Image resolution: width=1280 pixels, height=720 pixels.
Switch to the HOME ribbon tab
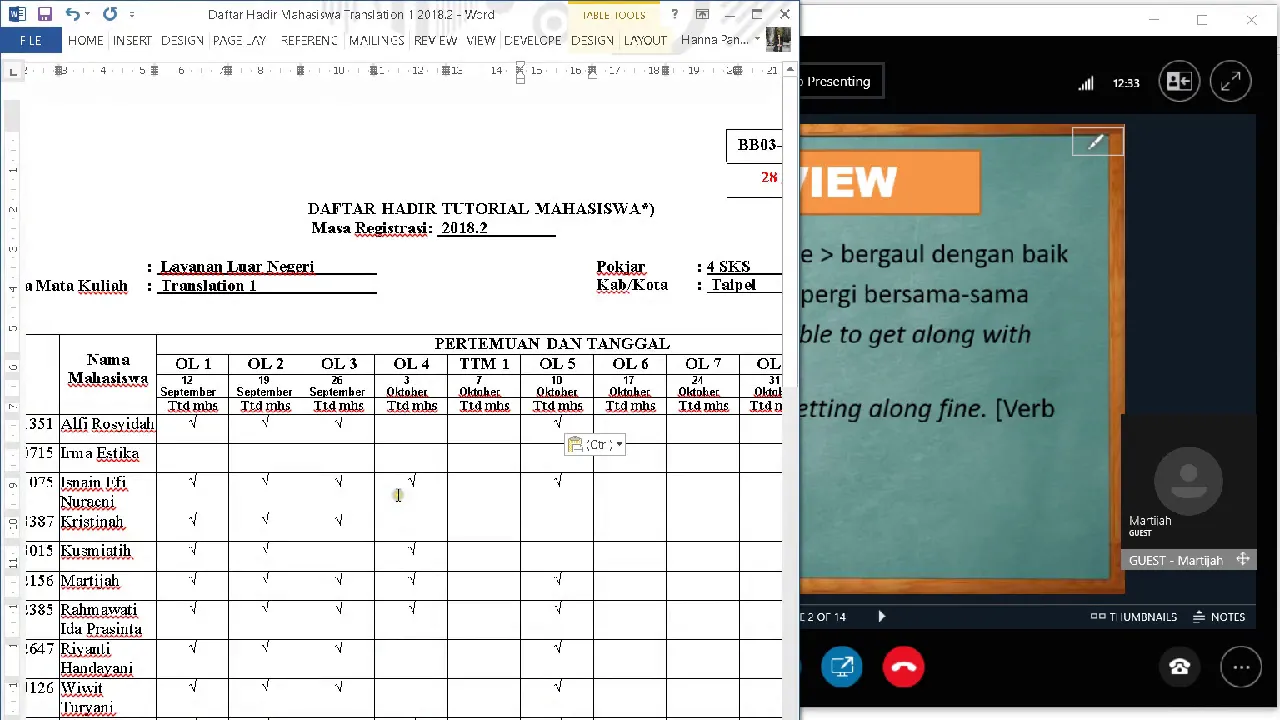pos(85,40)
